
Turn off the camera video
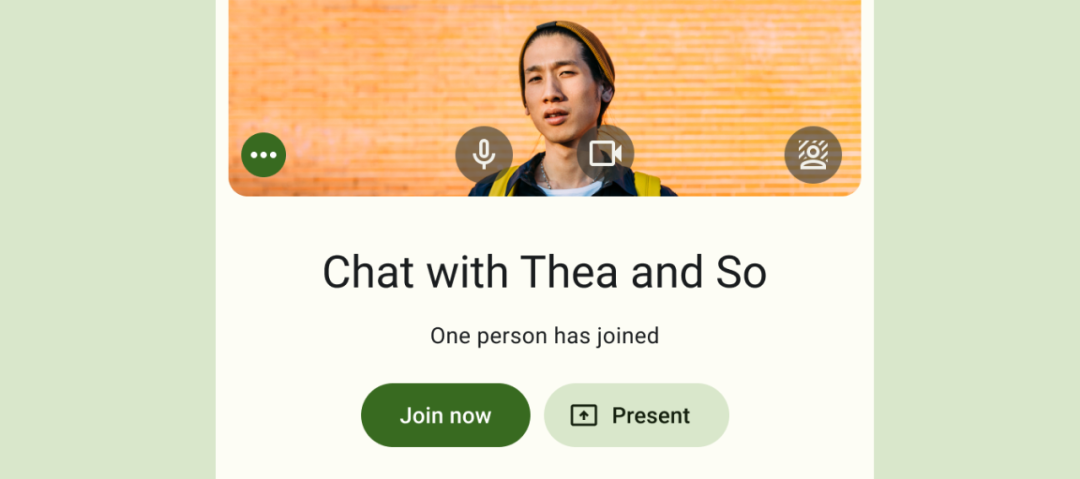click(x=605, y=153)
